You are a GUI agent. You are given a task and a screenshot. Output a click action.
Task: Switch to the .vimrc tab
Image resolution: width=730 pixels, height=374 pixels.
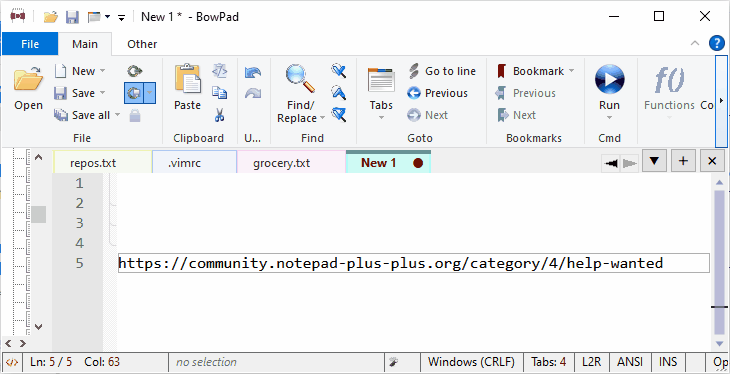195,163
